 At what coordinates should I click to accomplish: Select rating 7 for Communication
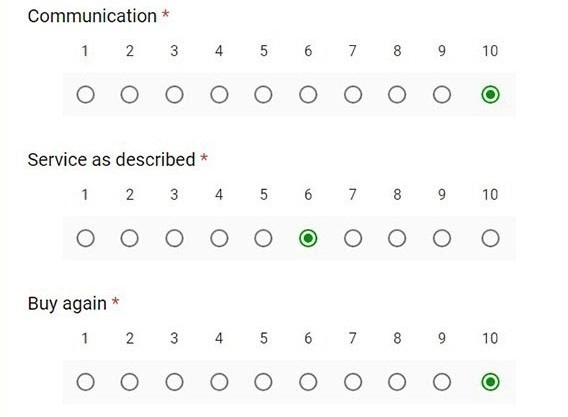click(353, 95)
